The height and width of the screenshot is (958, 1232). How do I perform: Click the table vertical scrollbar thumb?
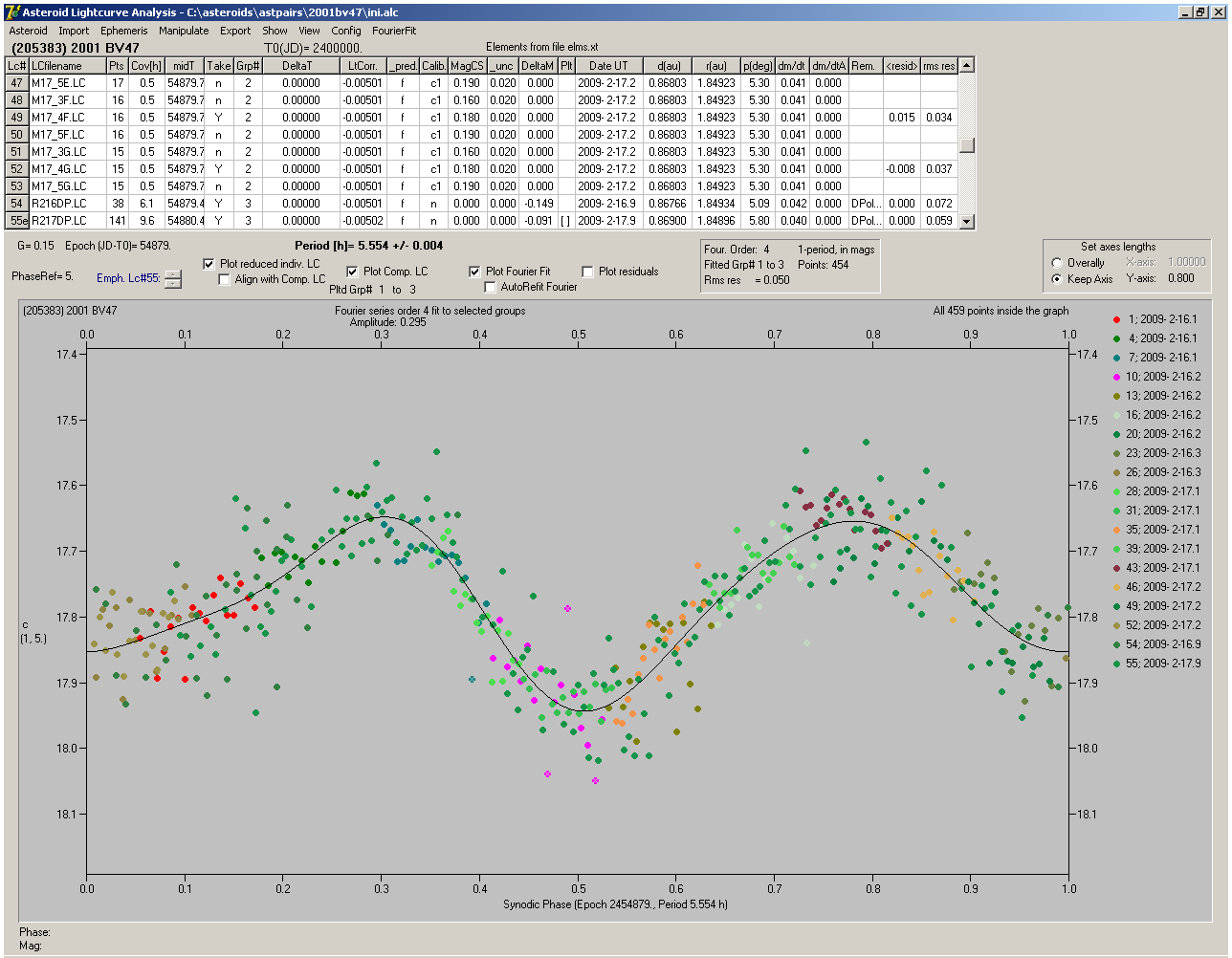[967, 145]
